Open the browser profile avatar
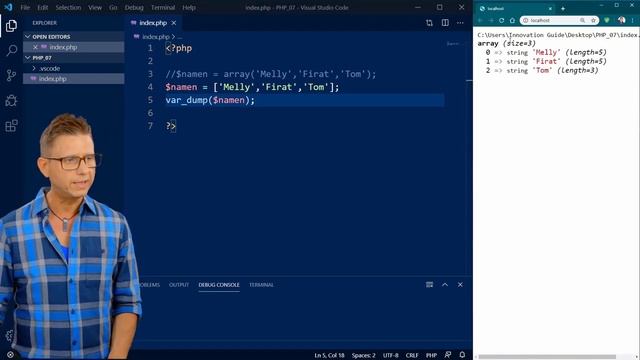Viewport: 640px width, 360px height. click(622, 20)
